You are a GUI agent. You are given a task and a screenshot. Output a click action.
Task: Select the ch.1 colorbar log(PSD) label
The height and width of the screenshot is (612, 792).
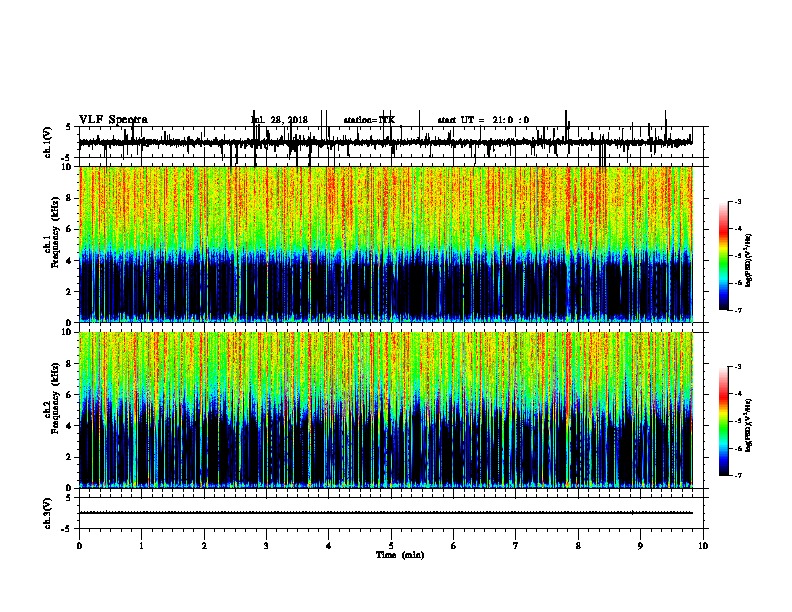pyautogui.click(x=749, y=260)
